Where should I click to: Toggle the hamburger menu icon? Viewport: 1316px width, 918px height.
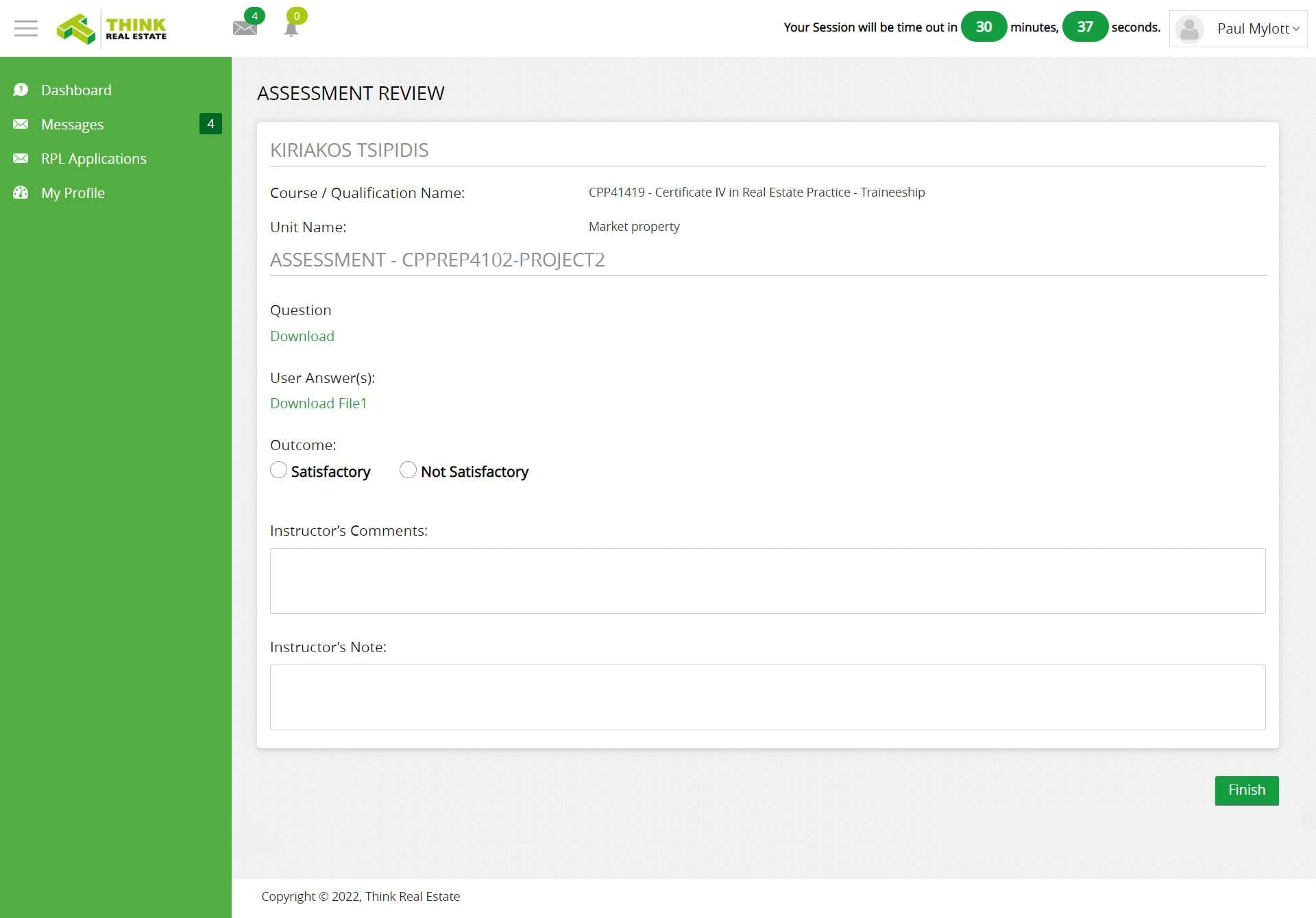pos(26,28)
